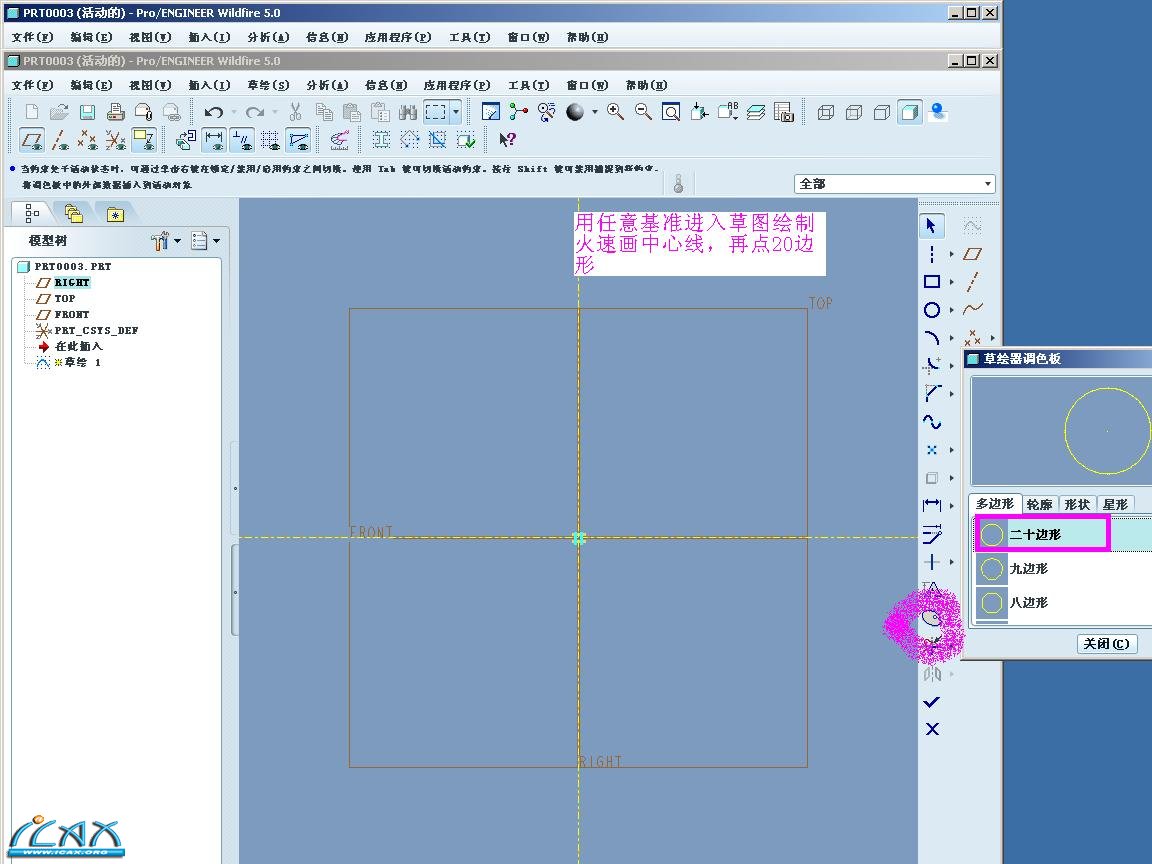
Task: Open the folder browser navigator tab
Action: tap(73, 214)
